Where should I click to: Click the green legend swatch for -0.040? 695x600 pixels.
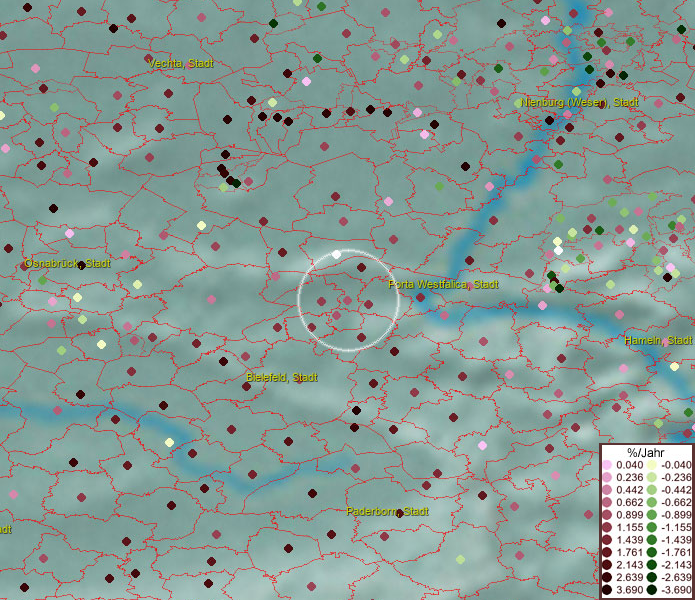click(652, 465)
